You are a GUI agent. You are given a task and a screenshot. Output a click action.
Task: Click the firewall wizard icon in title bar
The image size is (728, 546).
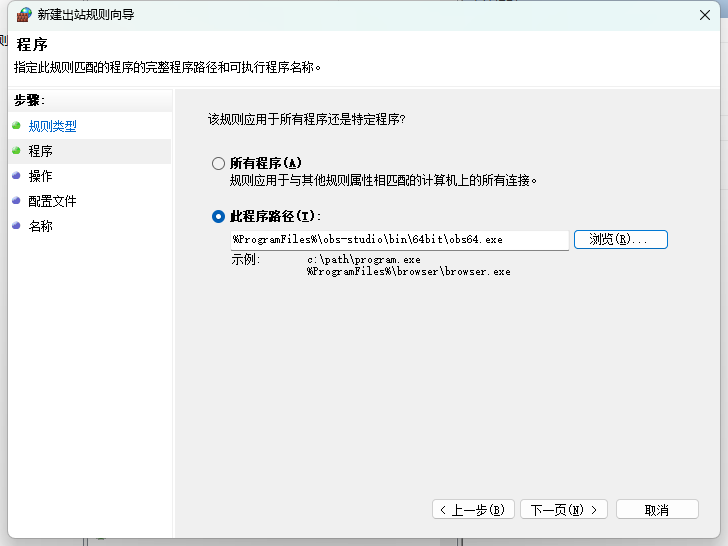coord(24,15)
